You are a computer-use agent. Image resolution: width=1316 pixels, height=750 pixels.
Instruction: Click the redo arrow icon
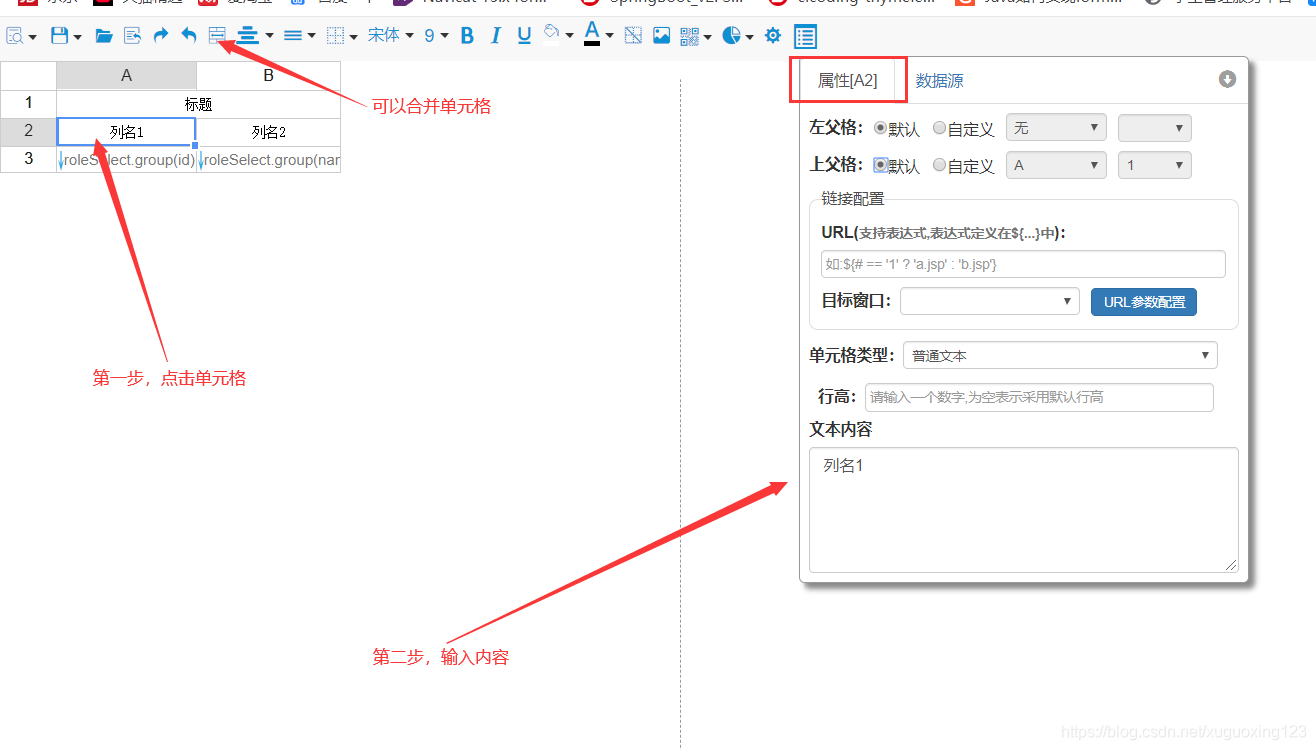click(x=160, y=36)
